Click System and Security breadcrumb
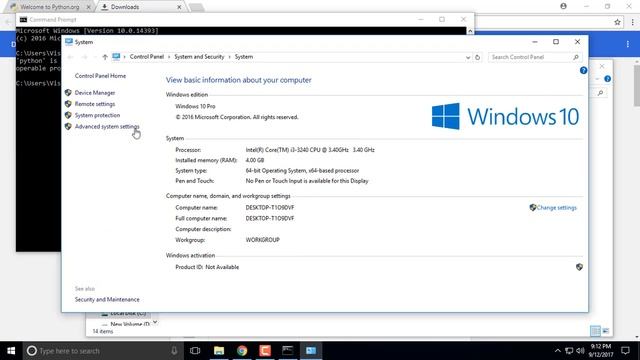The height and width of the screenshot is (360, 640). (199, 57)
